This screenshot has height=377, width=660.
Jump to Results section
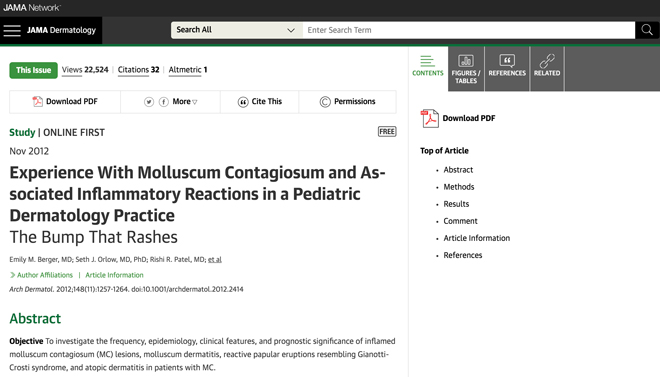coord(456,204)
